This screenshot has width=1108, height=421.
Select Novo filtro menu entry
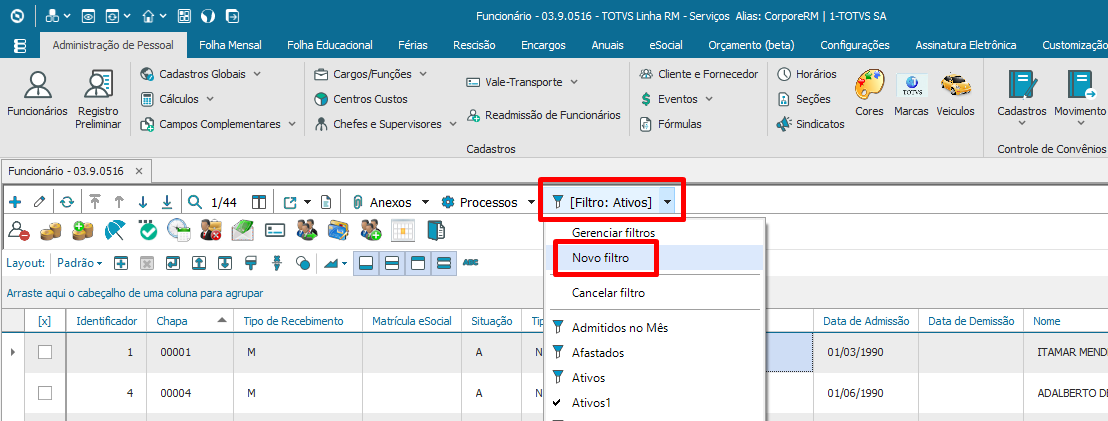(654, 259)
